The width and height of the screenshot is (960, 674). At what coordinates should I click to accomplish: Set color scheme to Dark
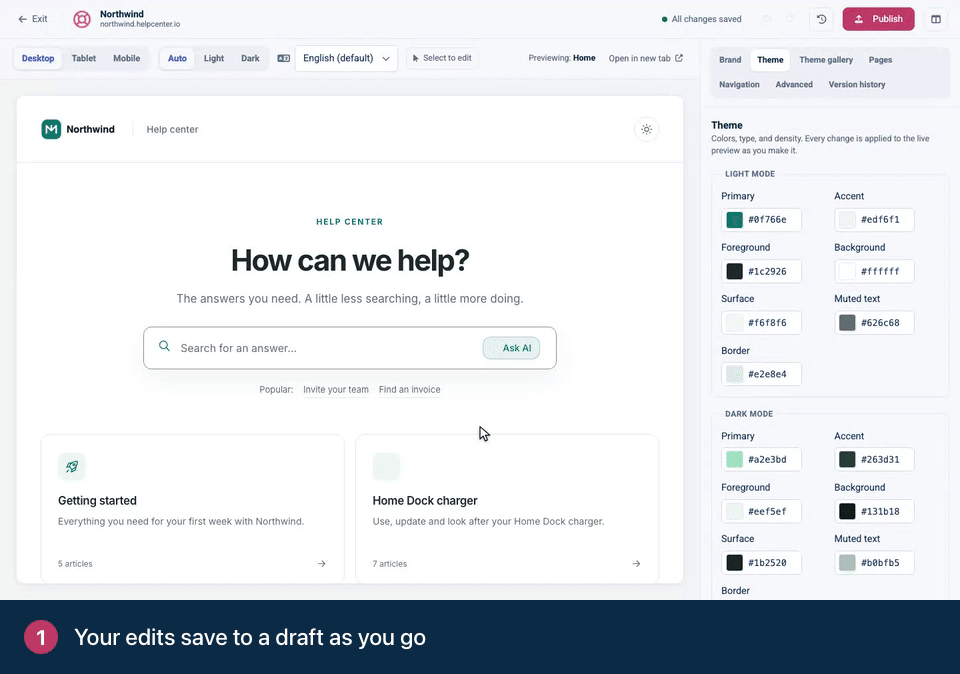[250, 58]
